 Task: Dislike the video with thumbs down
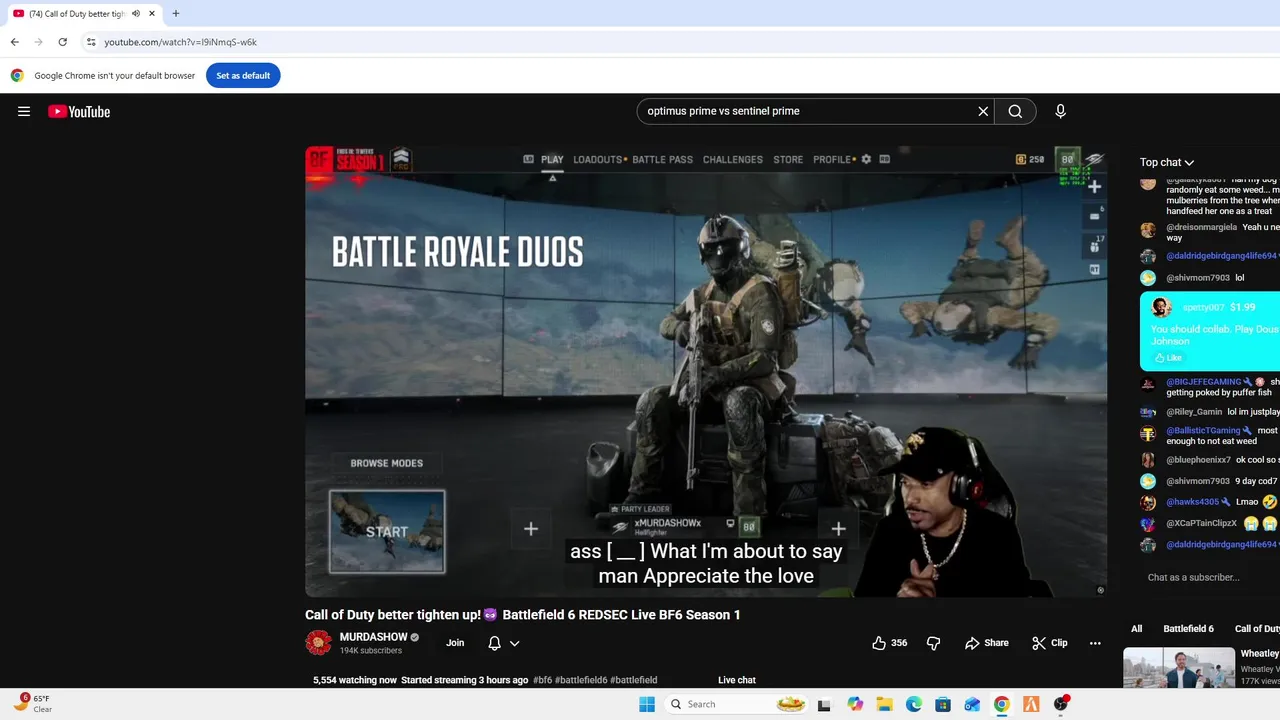tap(933, 643)
